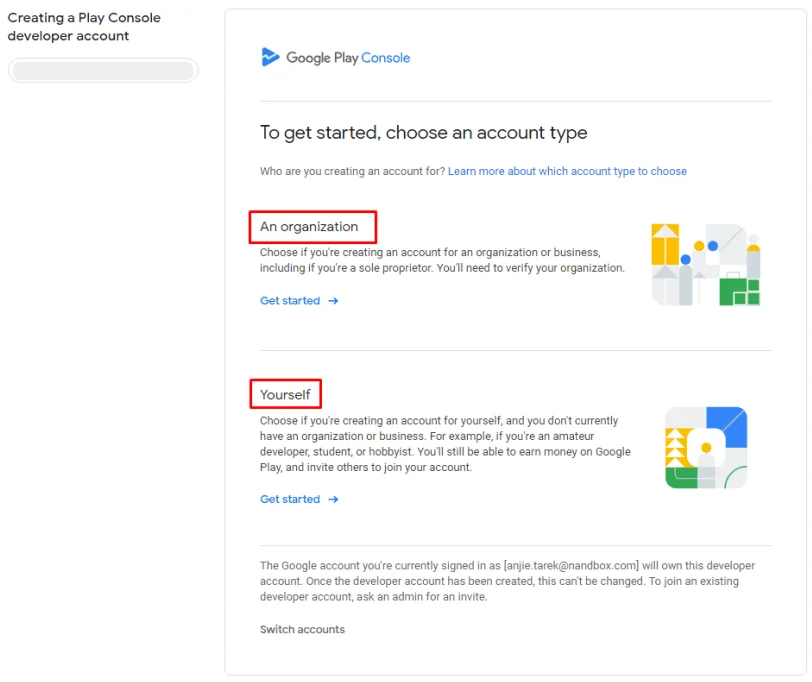Click the Yourself person illustration
This screenshot has height=682, width=812.
coord(706,447)
